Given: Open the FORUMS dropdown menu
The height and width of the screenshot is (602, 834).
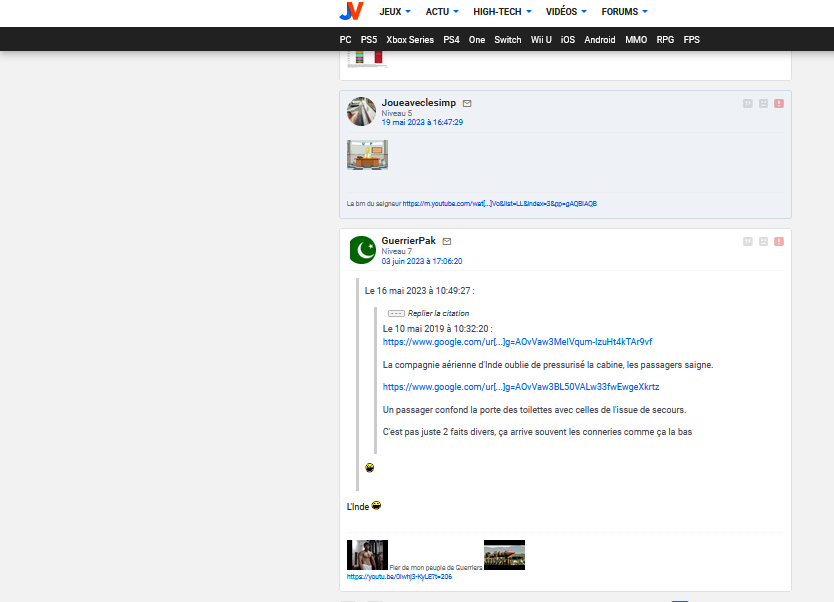Looking at the screenshot, I should (x=624, y=12).
